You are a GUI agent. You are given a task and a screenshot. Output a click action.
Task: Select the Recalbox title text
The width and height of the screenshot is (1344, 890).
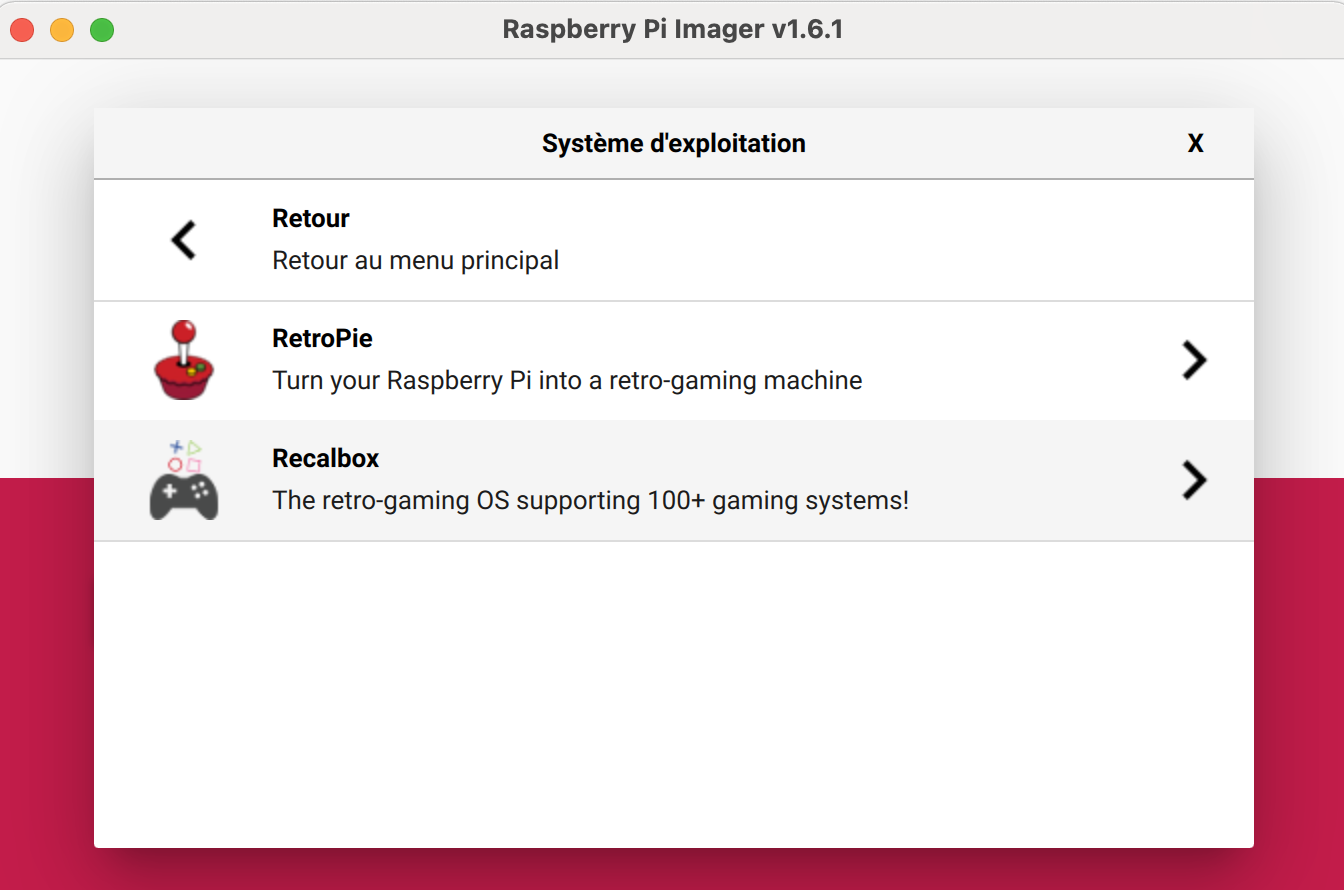[x=326, y=459]
